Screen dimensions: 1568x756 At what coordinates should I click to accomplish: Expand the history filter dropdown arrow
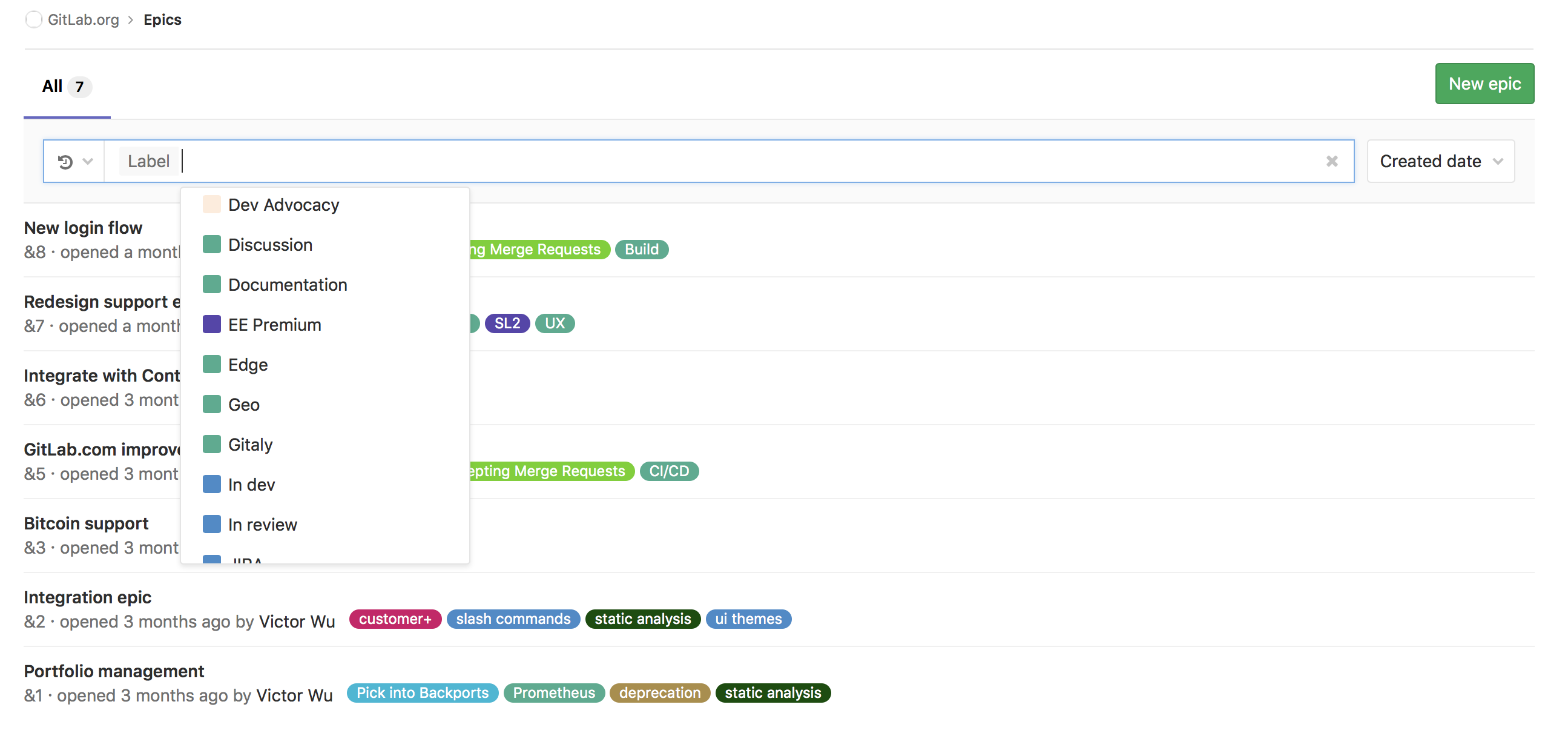(89, 160)
